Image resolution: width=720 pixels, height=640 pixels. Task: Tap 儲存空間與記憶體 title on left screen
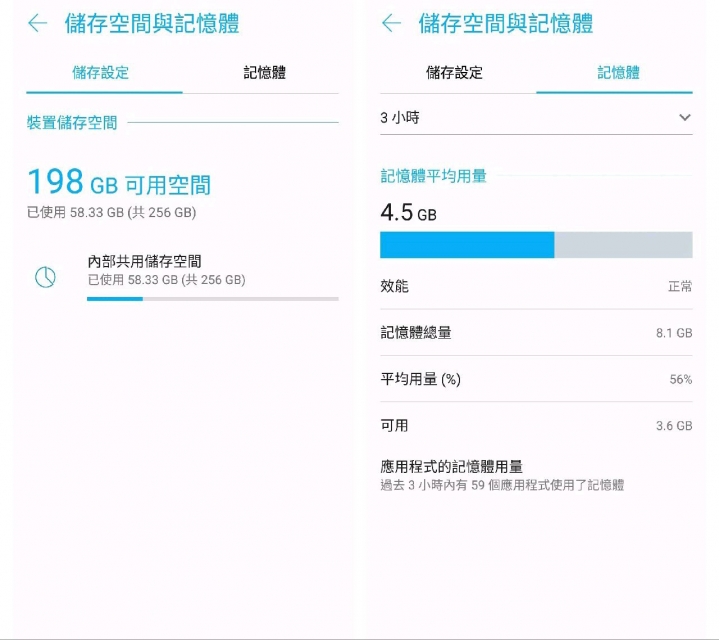pyautogui.click(x=152, y=23)
